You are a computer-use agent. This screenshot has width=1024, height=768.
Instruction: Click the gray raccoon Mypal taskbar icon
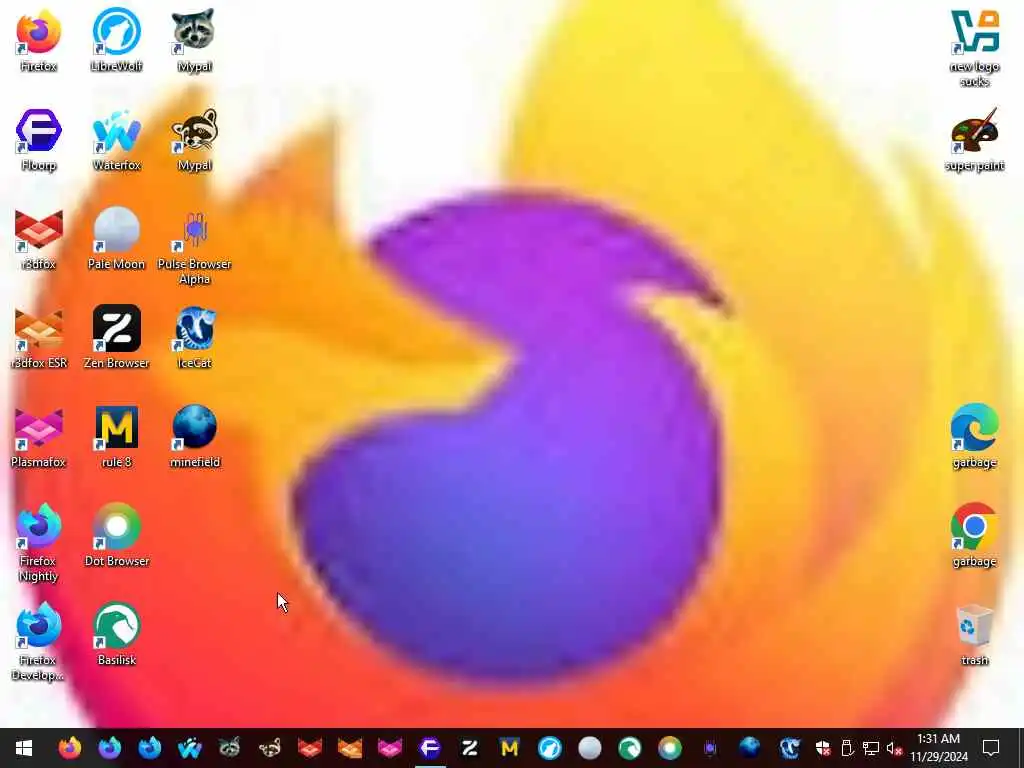229,748
